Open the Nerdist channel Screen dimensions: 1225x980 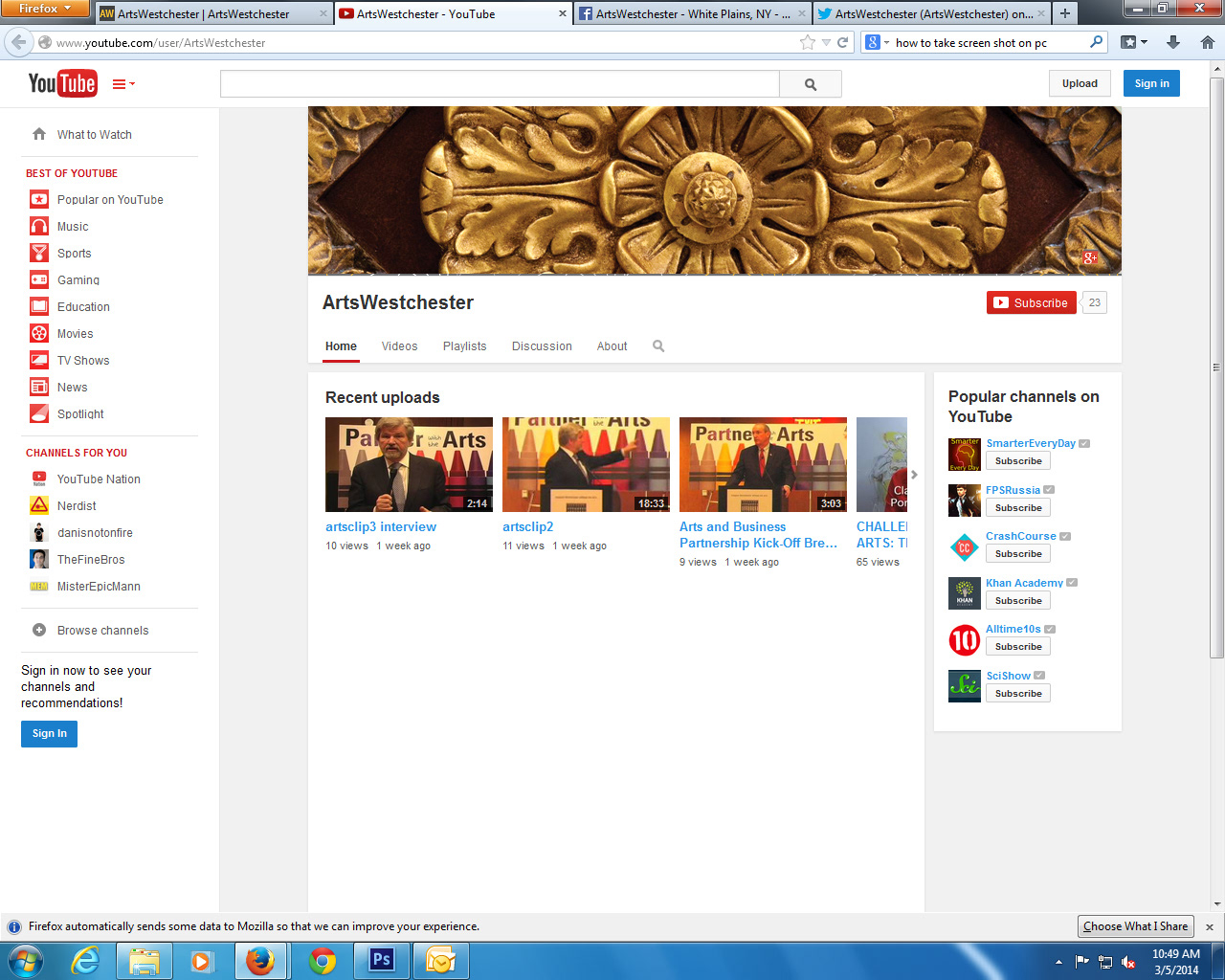[x=77, y=506]
